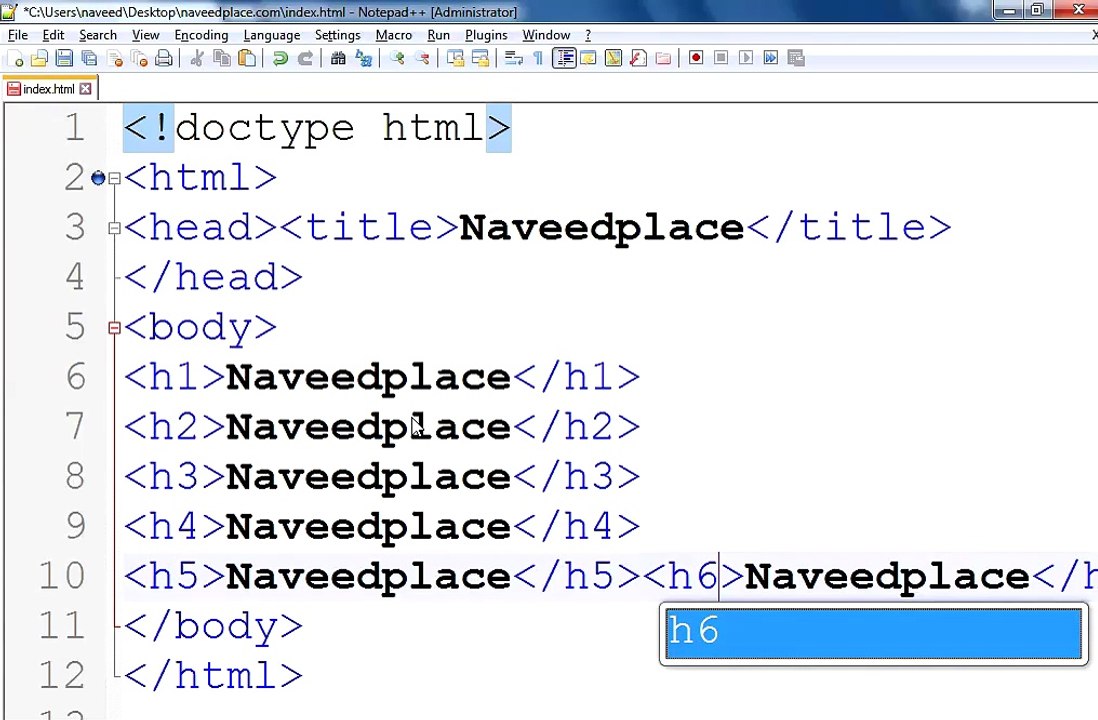Viewport: 1098px width, 720px height.
Task: Close the index.html tab using its X
Action: pyautogui.click(x=85, y=88)
